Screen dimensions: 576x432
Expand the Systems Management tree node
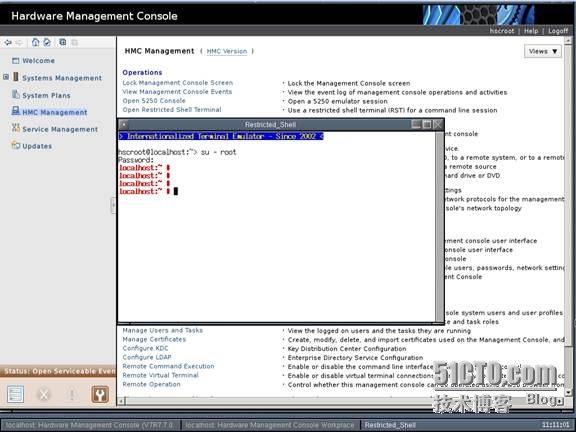(6, 77)
